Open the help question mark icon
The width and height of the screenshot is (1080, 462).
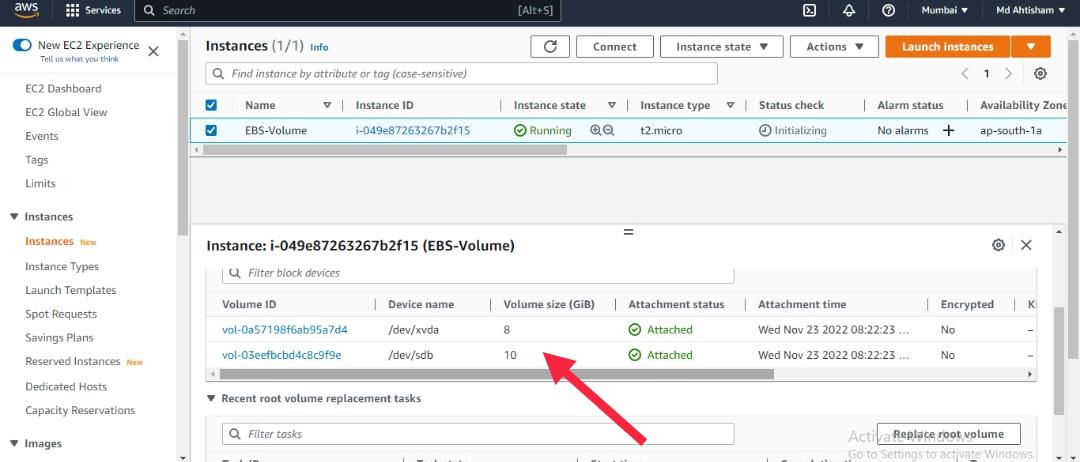(x=889, y=10)
